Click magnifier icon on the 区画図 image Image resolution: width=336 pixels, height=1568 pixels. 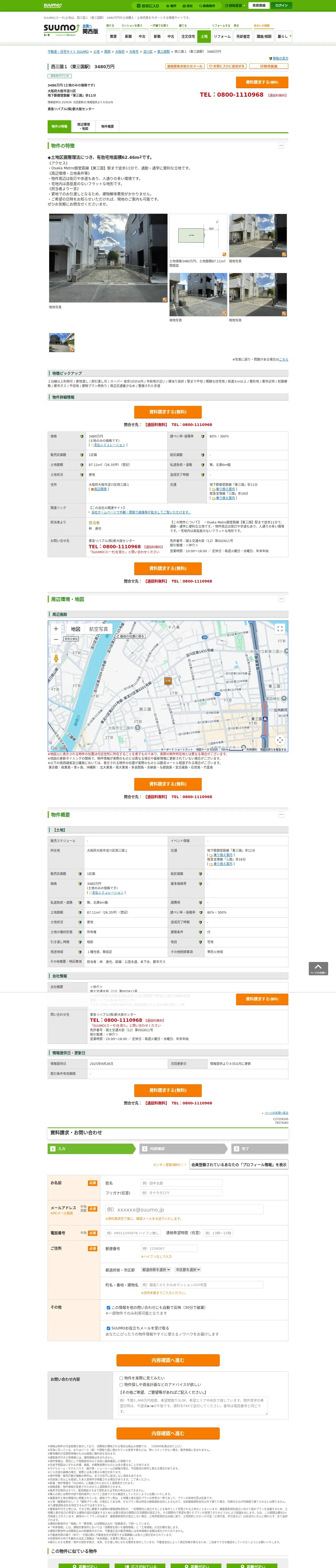[225, 255]
